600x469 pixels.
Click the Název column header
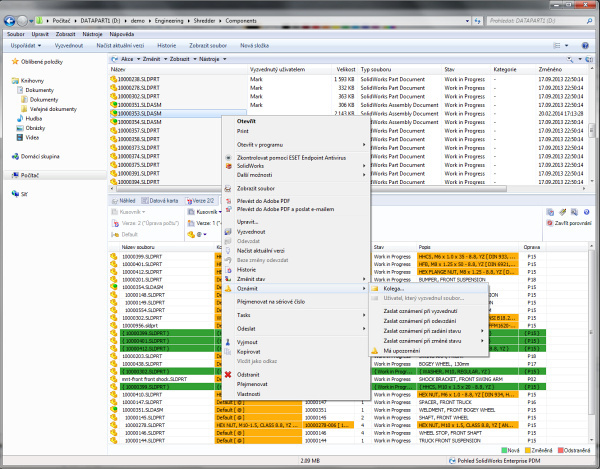click(x=178, y=69)
